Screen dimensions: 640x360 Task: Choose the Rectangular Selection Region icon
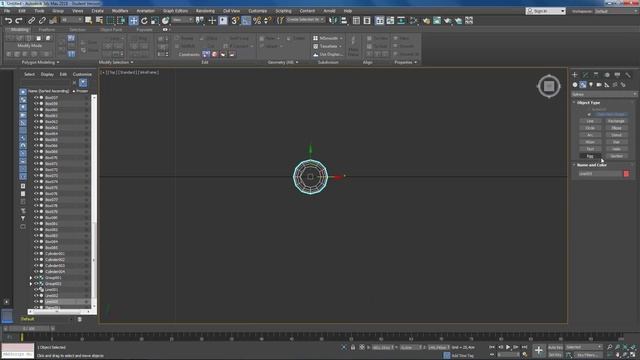click(x=110, y=20)
